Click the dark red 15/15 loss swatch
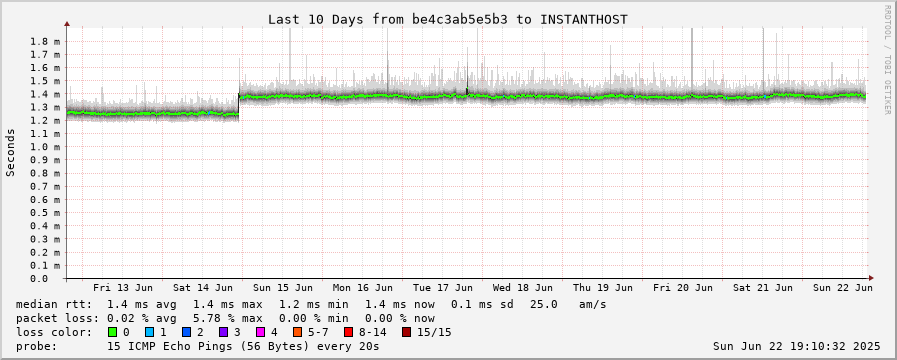 pos(406,332)
